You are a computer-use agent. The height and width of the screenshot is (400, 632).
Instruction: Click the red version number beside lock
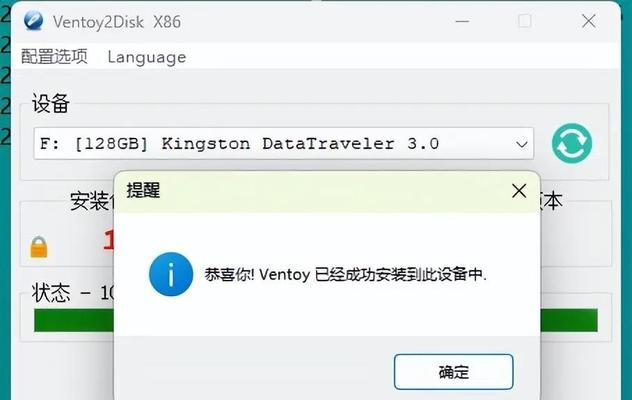[x=108, y=240]
